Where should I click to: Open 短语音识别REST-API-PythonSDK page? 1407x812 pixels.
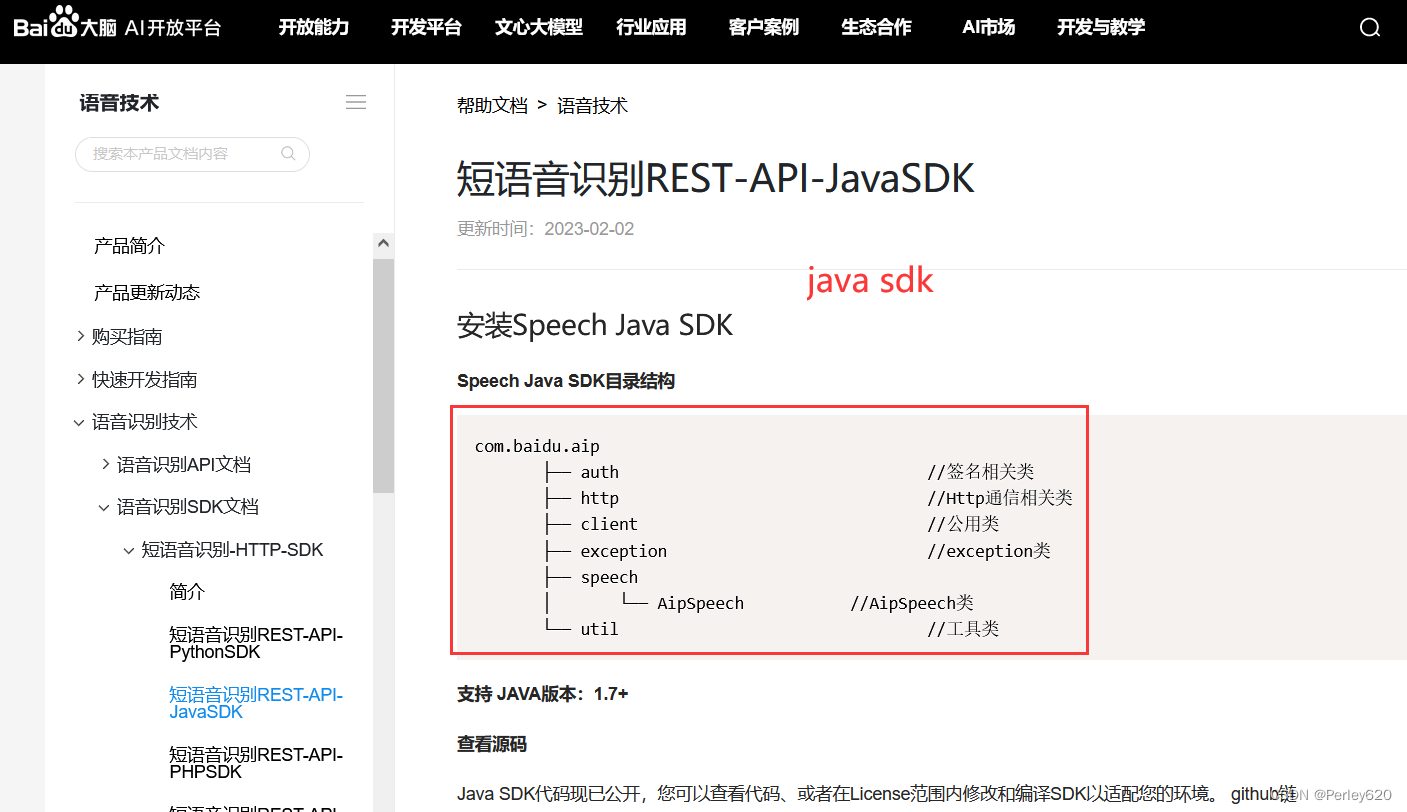pyautogui.click(x=256, y=643)
